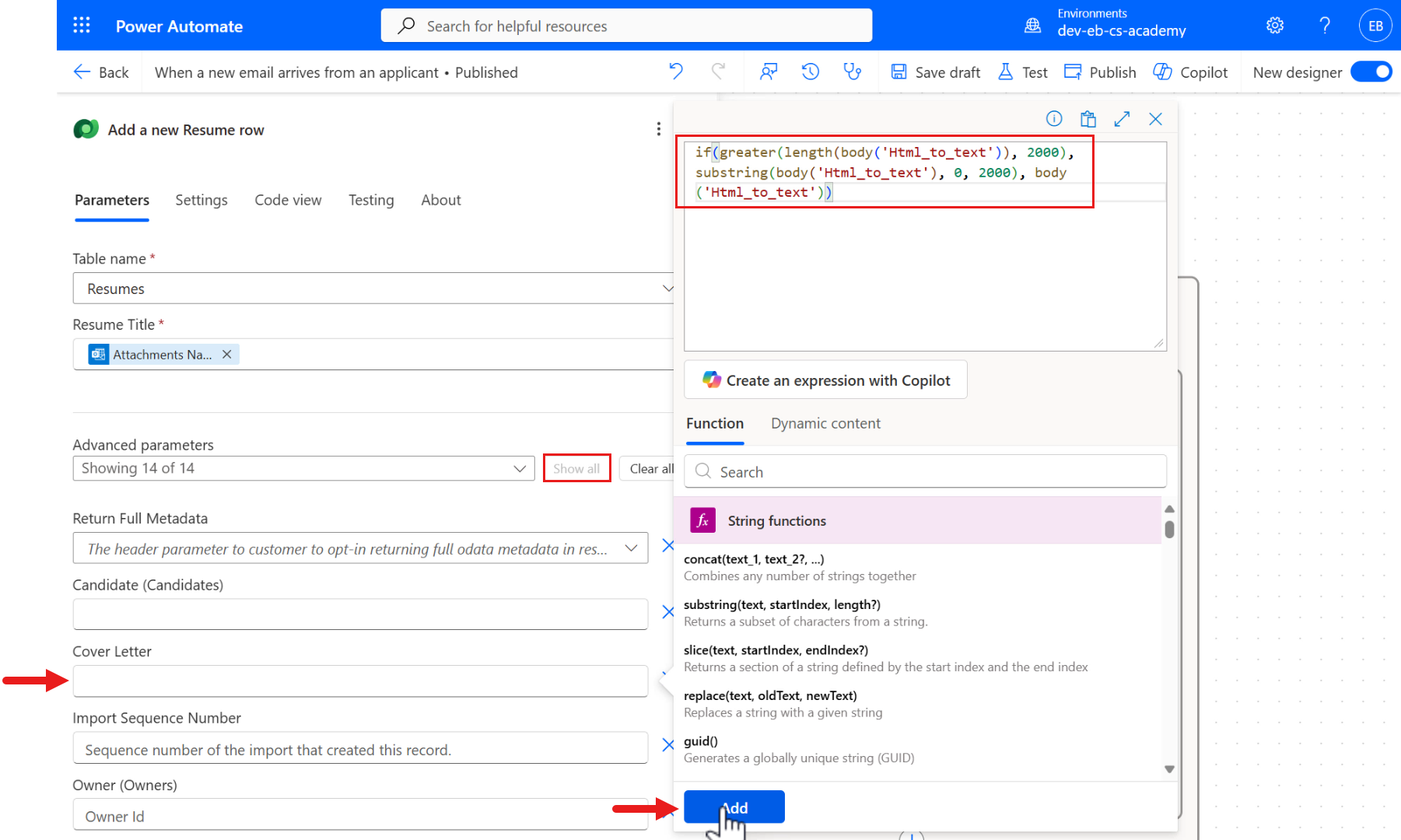Expand the expression editor to fullscreen
Image resolution: width=1401 pixels, height=840 pixels.
point(1122,118)
